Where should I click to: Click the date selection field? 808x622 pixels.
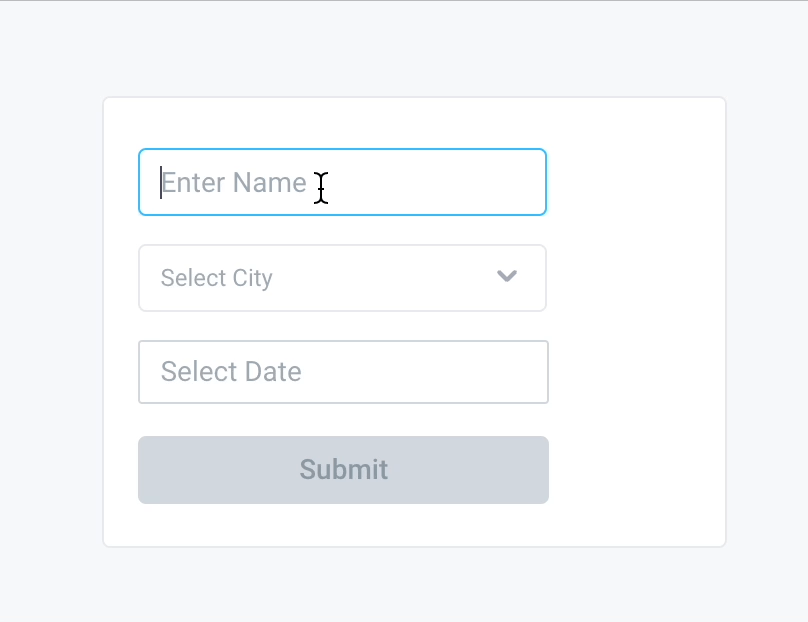pyautogui.click(x=343, y=371)
